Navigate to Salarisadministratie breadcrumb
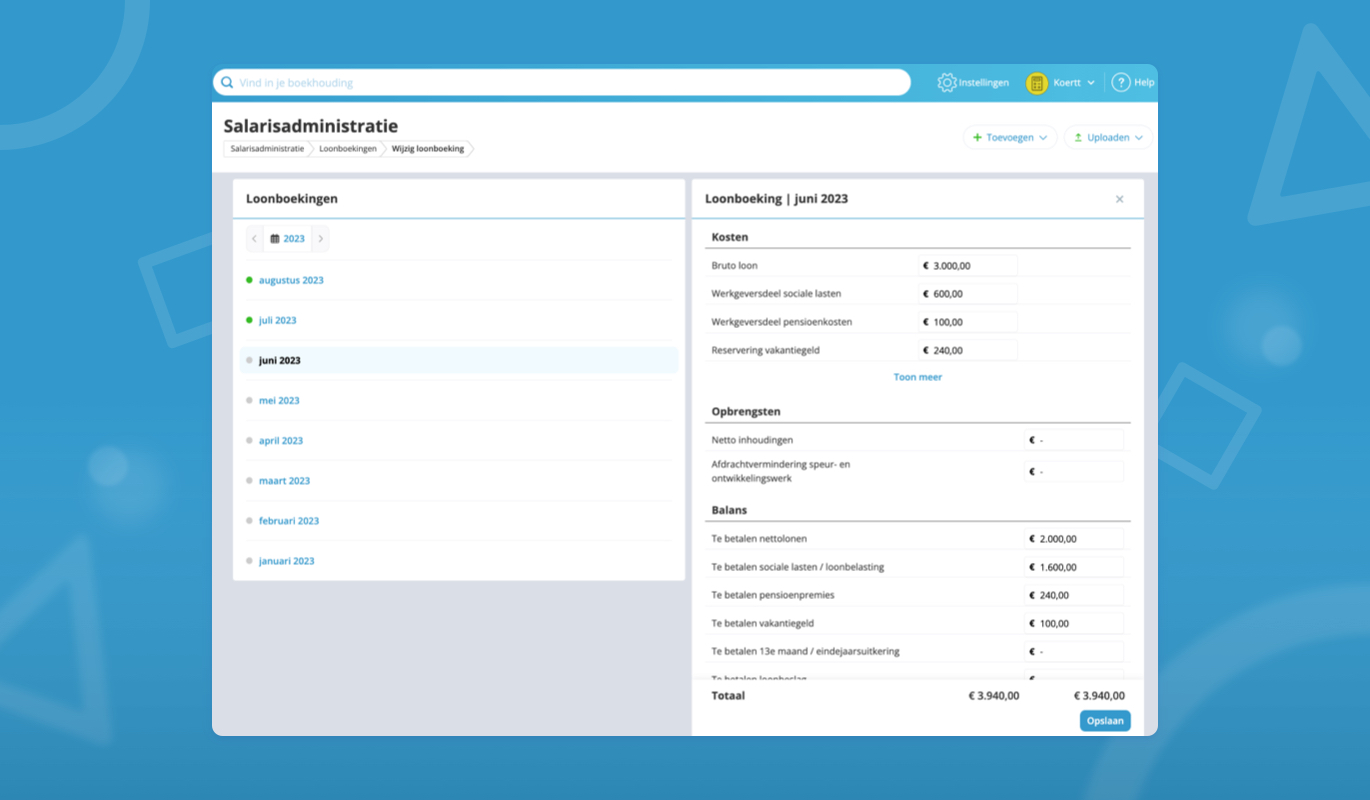Image resolution: width=1370 pixels, height=800 pixels. (x=267, y=149)
